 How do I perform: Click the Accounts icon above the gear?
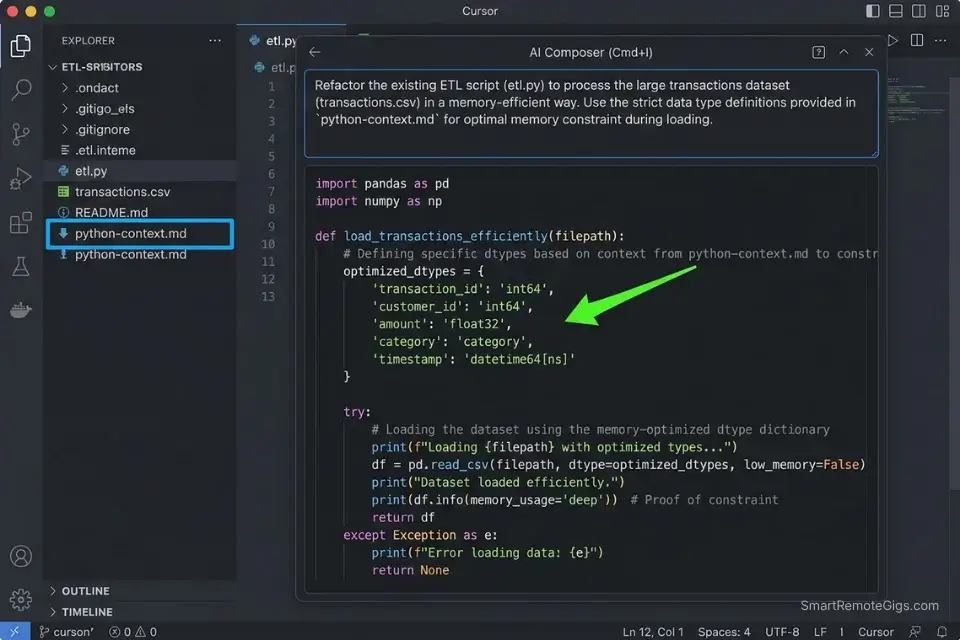(x=21, y=555)
